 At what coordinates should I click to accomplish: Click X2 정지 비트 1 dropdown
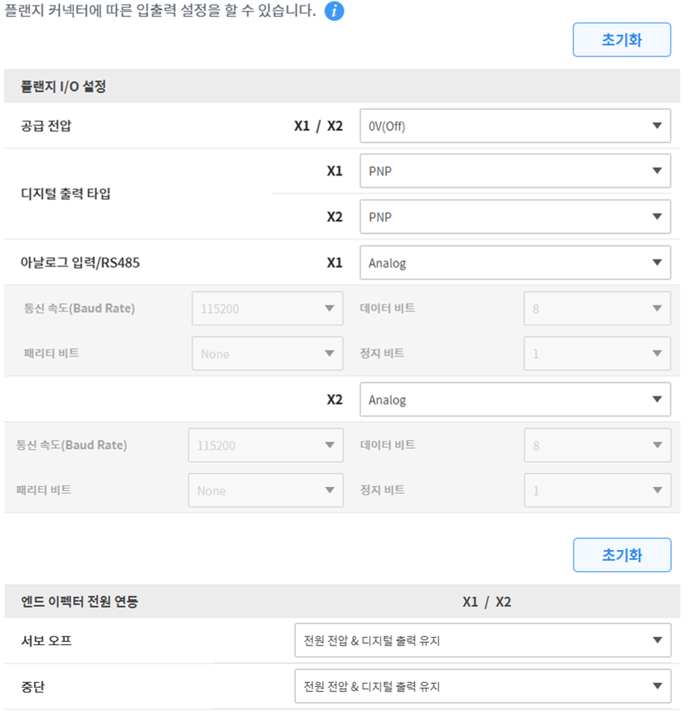(x=597, y=490)
